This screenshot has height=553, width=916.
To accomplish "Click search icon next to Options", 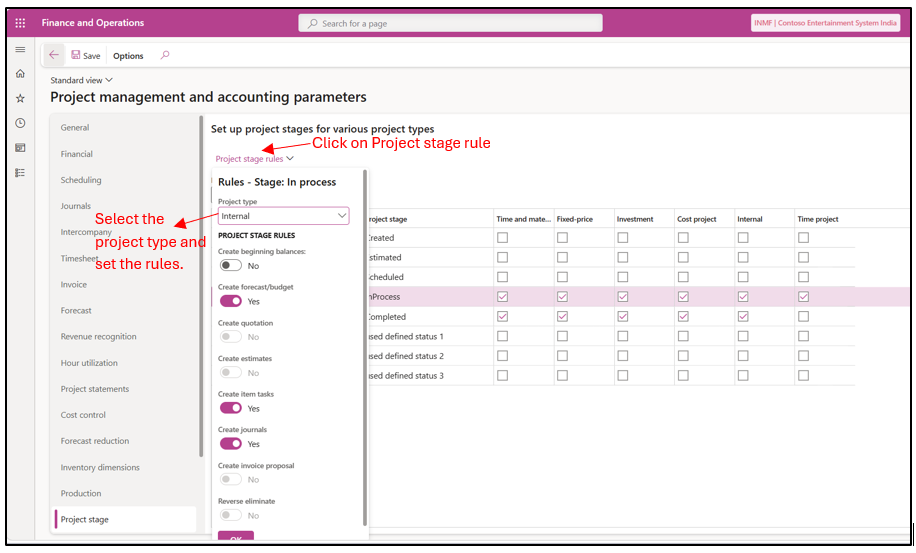I will [x=165, y=55].
